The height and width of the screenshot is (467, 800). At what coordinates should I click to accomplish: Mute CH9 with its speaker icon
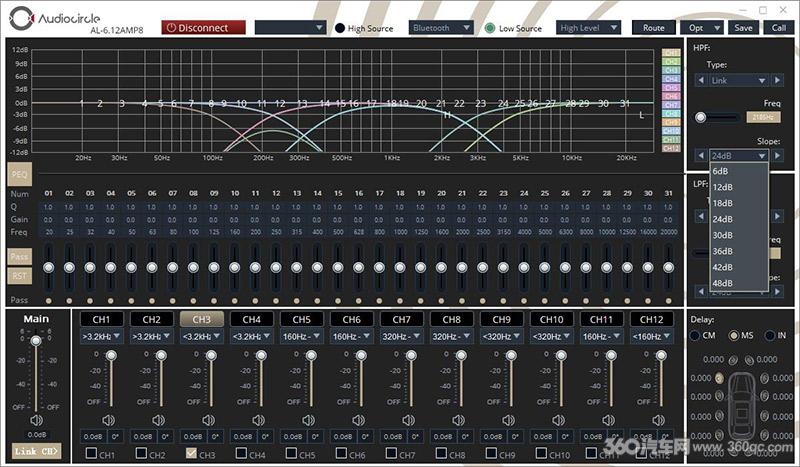tap(508, 420)
